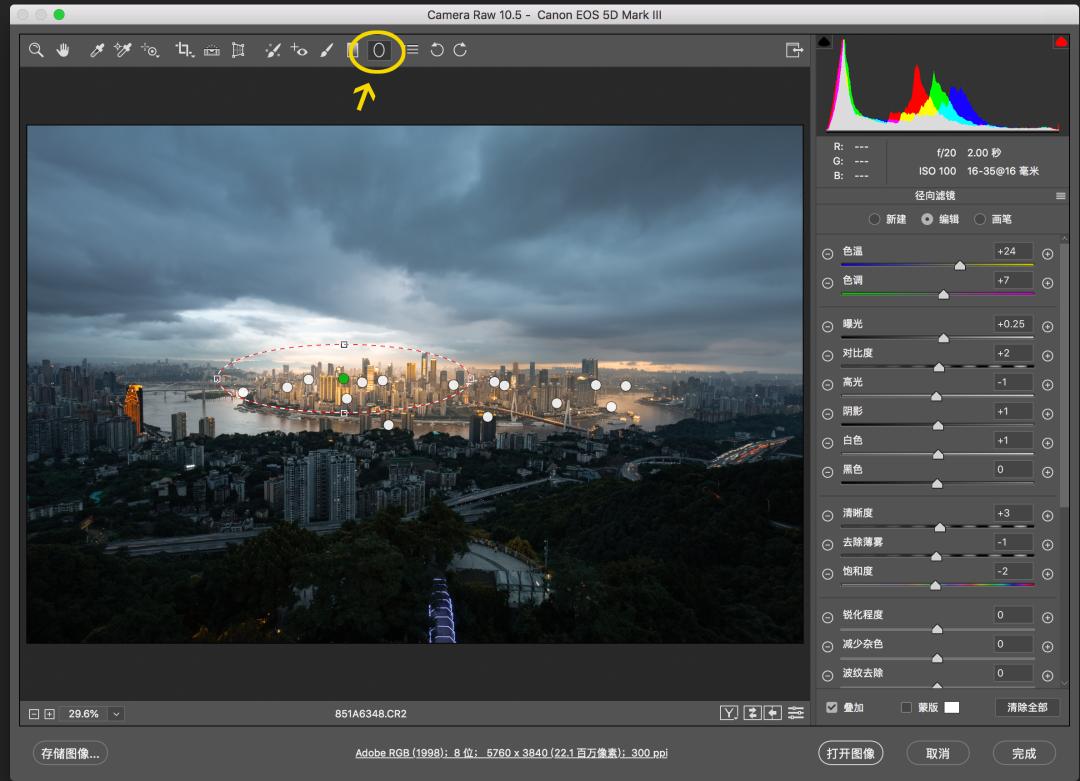
Task: Select the Hand tool
Action: tap(63, 50)
